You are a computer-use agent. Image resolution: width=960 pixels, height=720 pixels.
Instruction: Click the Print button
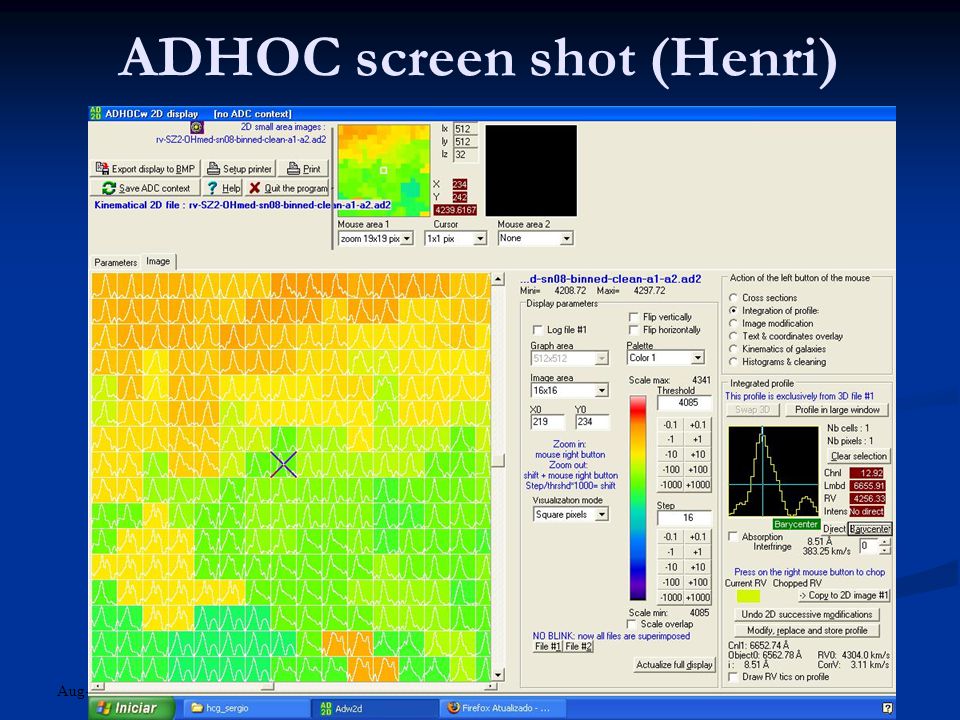(304, 168)
